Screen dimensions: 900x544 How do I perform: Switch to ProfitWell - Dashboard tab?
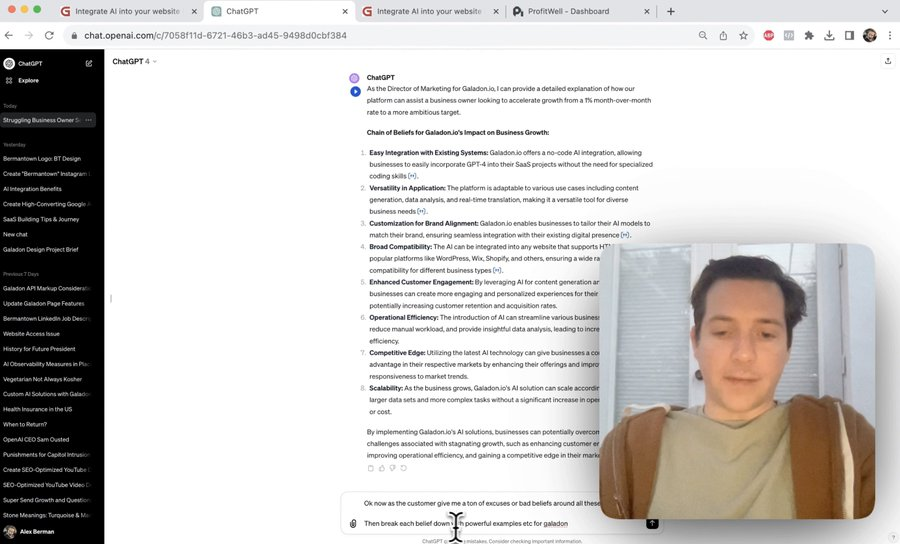tap(581, 11)
